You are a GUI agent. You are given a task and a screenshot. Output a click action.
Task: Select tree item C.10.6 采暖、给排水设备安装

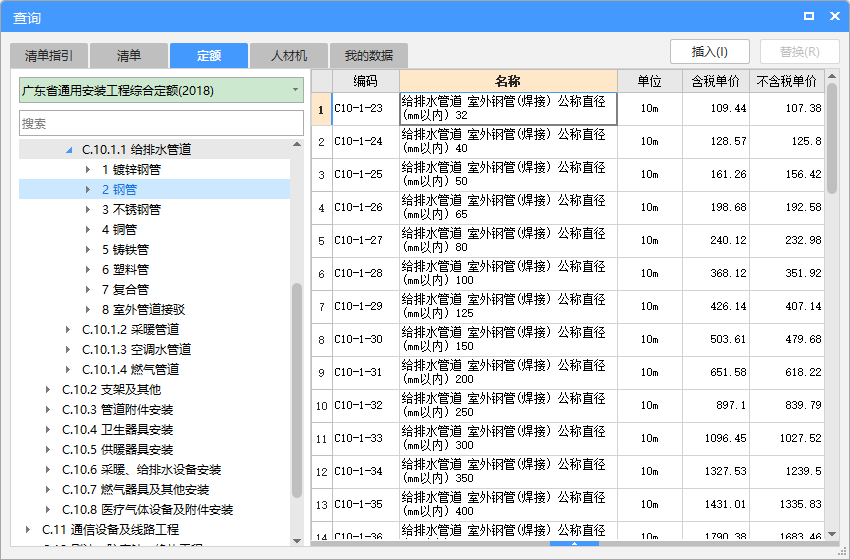point(141,470)
